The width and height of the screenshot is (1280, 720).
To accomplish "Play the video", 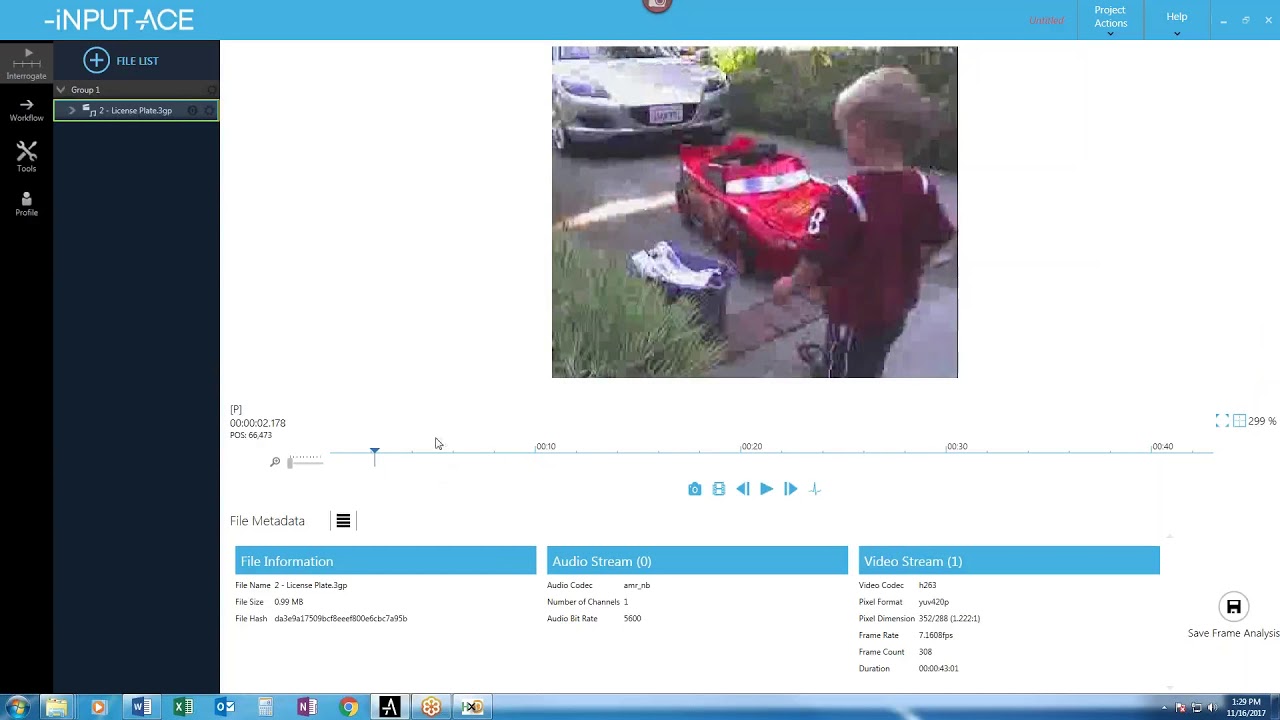I will (x=766, y=489).
